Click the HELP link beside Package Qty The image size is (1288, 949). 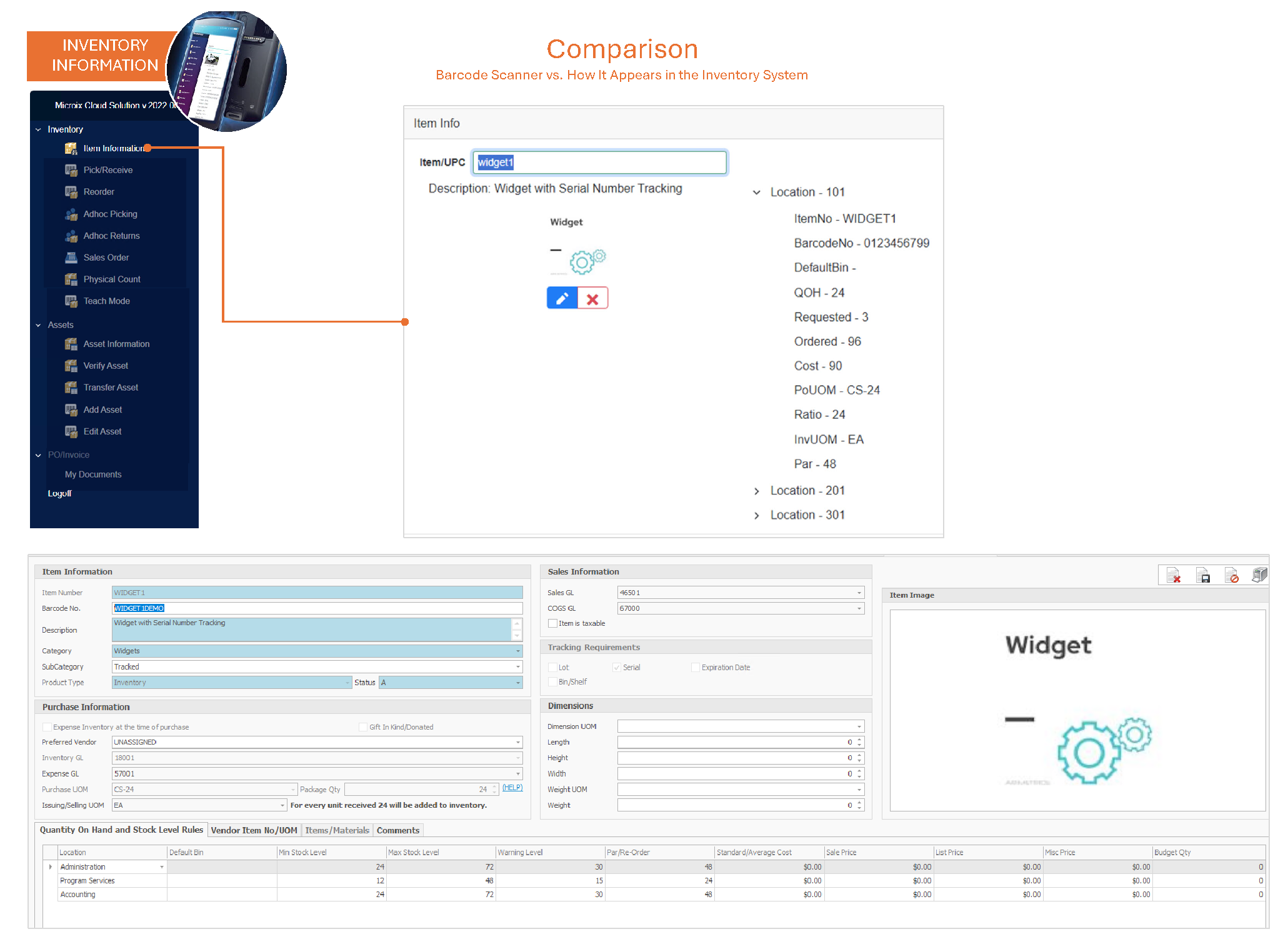[512, 788]
